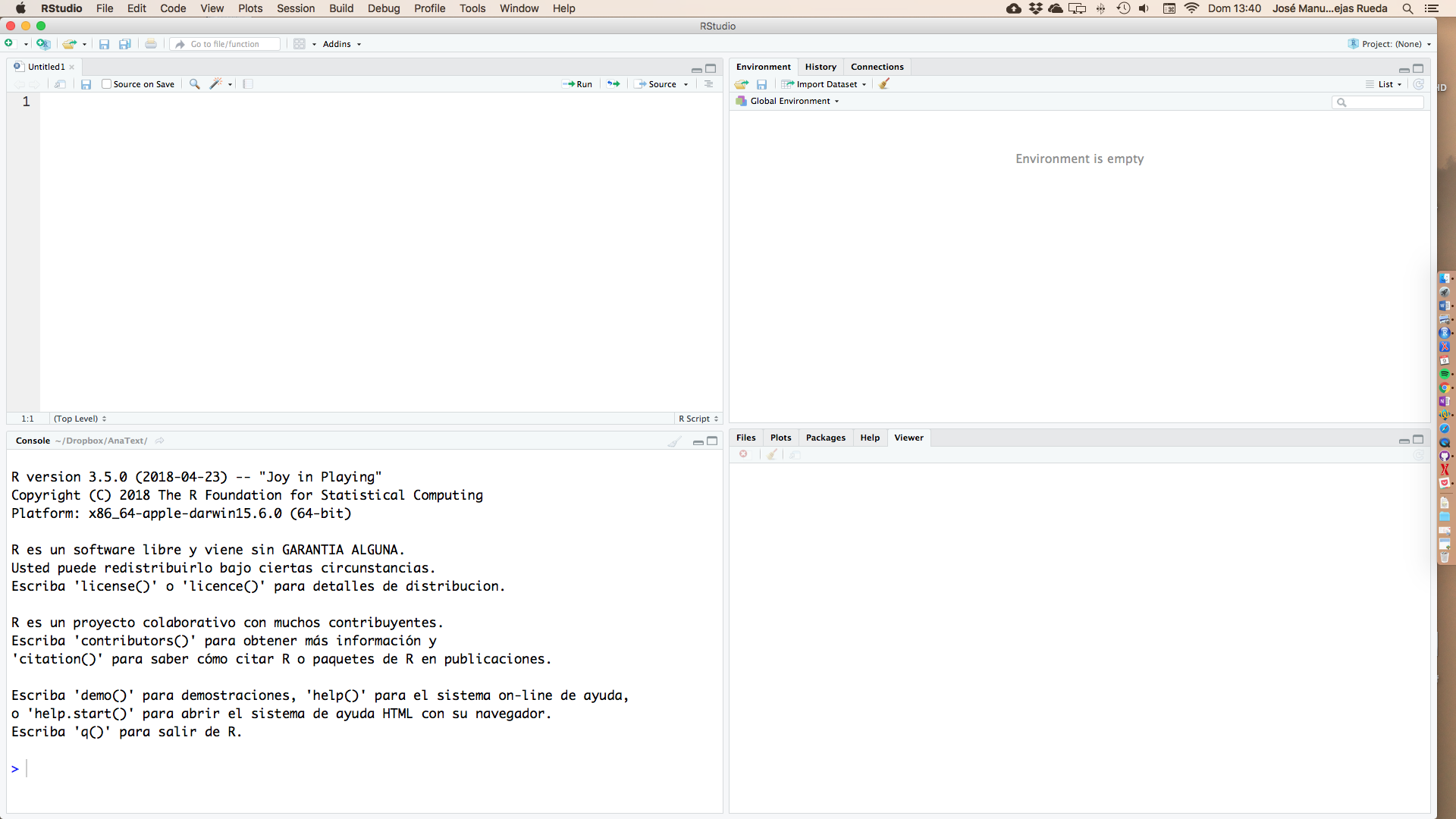
Task: Click the Wi-Fi icon in menu bar
Action: tap(1191, 8)
